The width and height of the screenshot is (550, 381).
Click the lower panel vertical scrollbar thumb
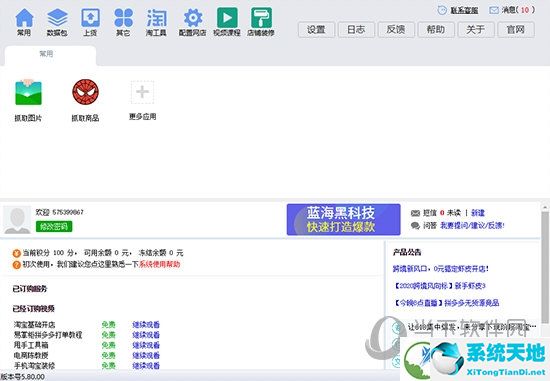pyautogui.click(x=544, y=267)
